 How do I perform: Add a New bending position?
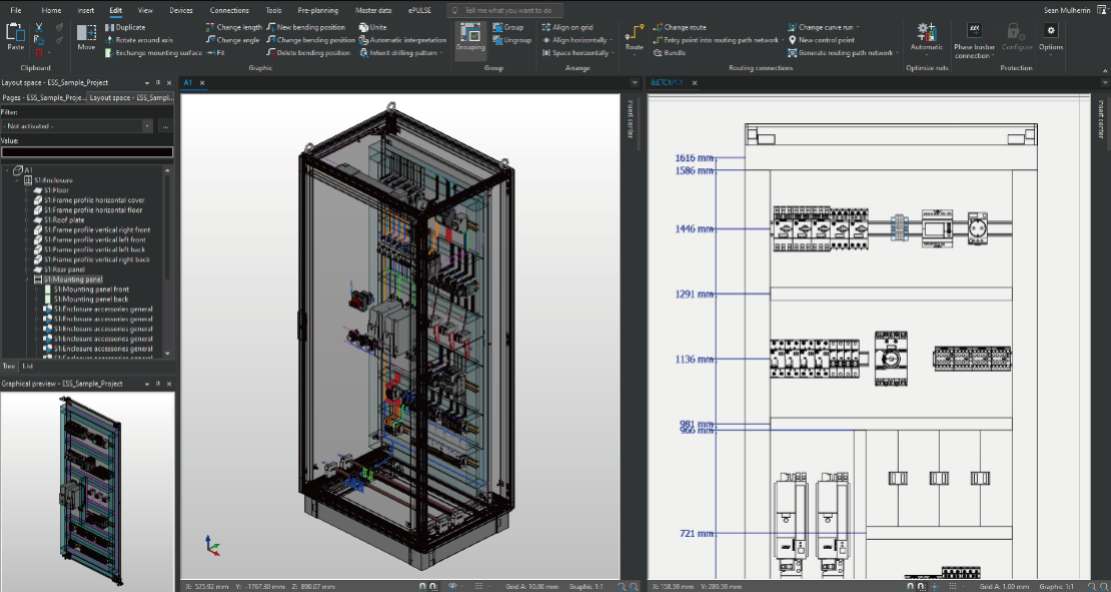tap(306, 27)
